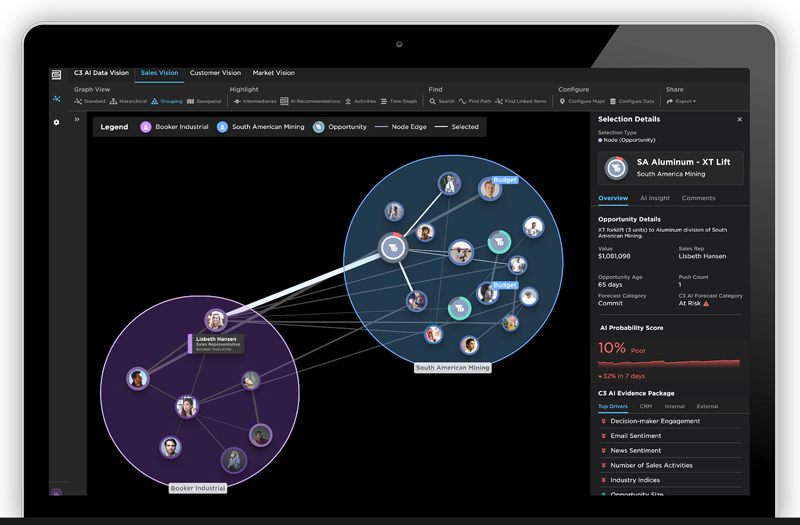Open the AI Insight tab
The height and width of the screenshot is (525, 800).
(x=655, y=198)
